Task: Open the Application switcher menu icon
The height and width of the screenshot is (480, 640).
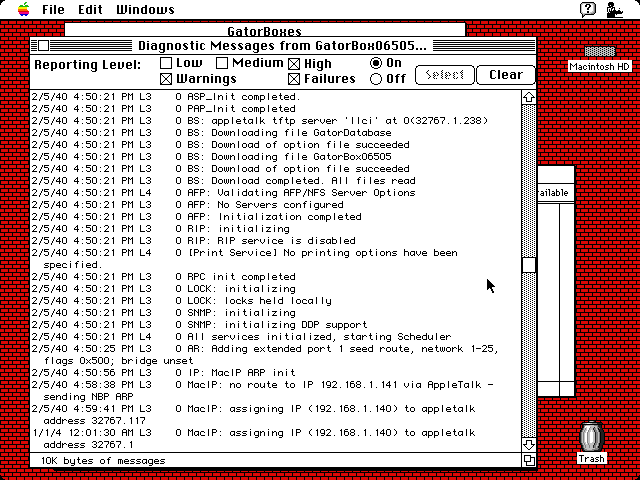Action: 614,9
